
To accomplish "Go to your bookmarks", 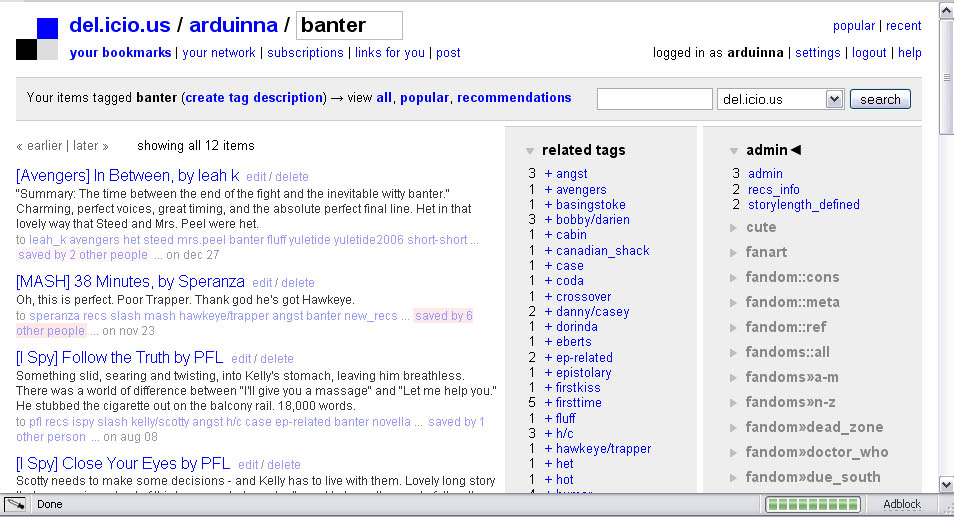I will click(120, 53).
